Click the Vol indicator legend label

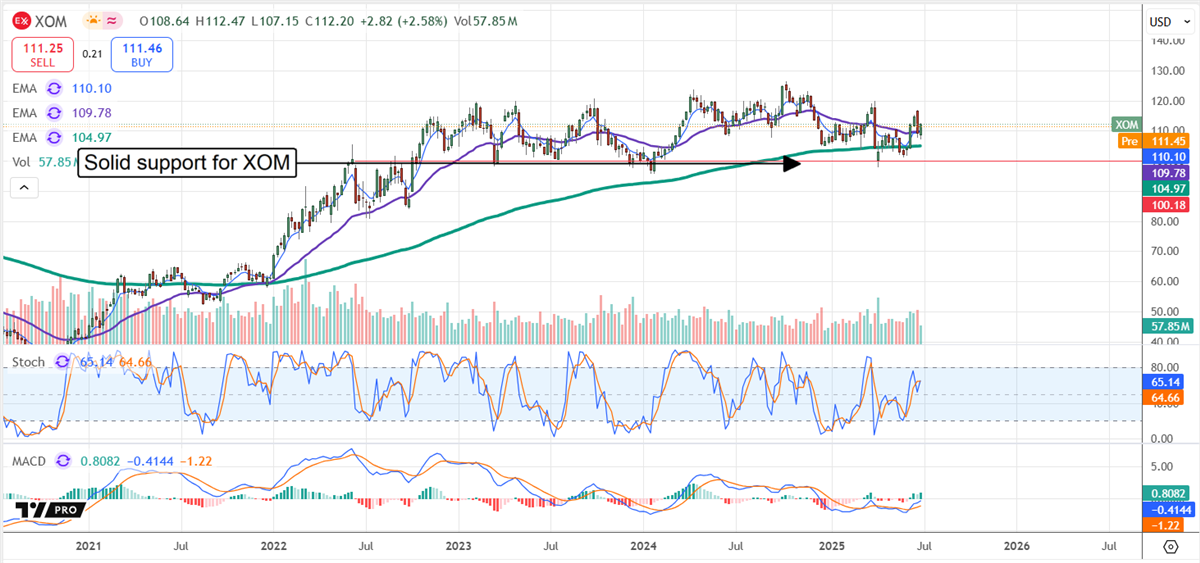(21, 162)
